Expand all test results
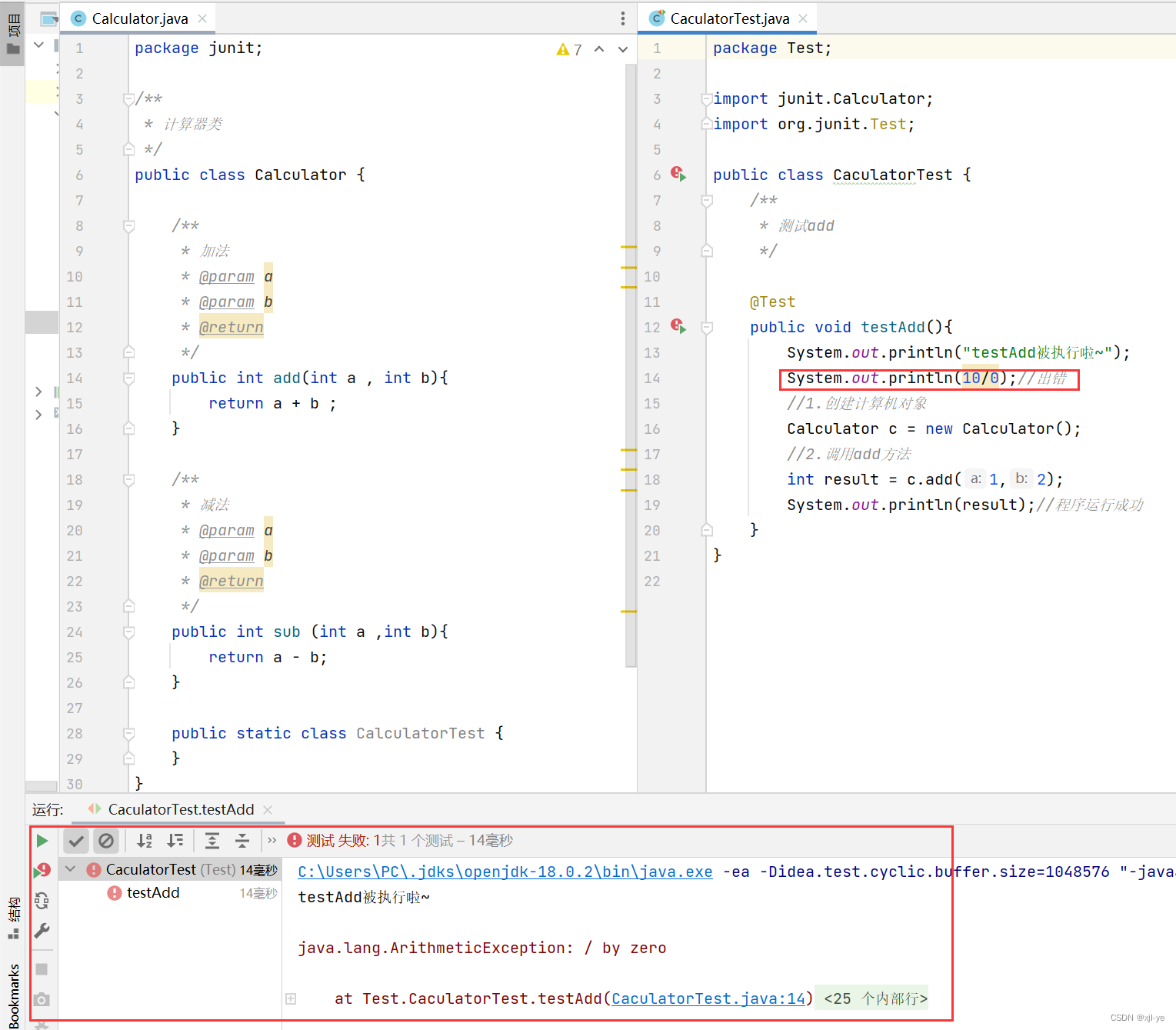This screenshot has height=1030, width=1176. [x=212, y=841]
